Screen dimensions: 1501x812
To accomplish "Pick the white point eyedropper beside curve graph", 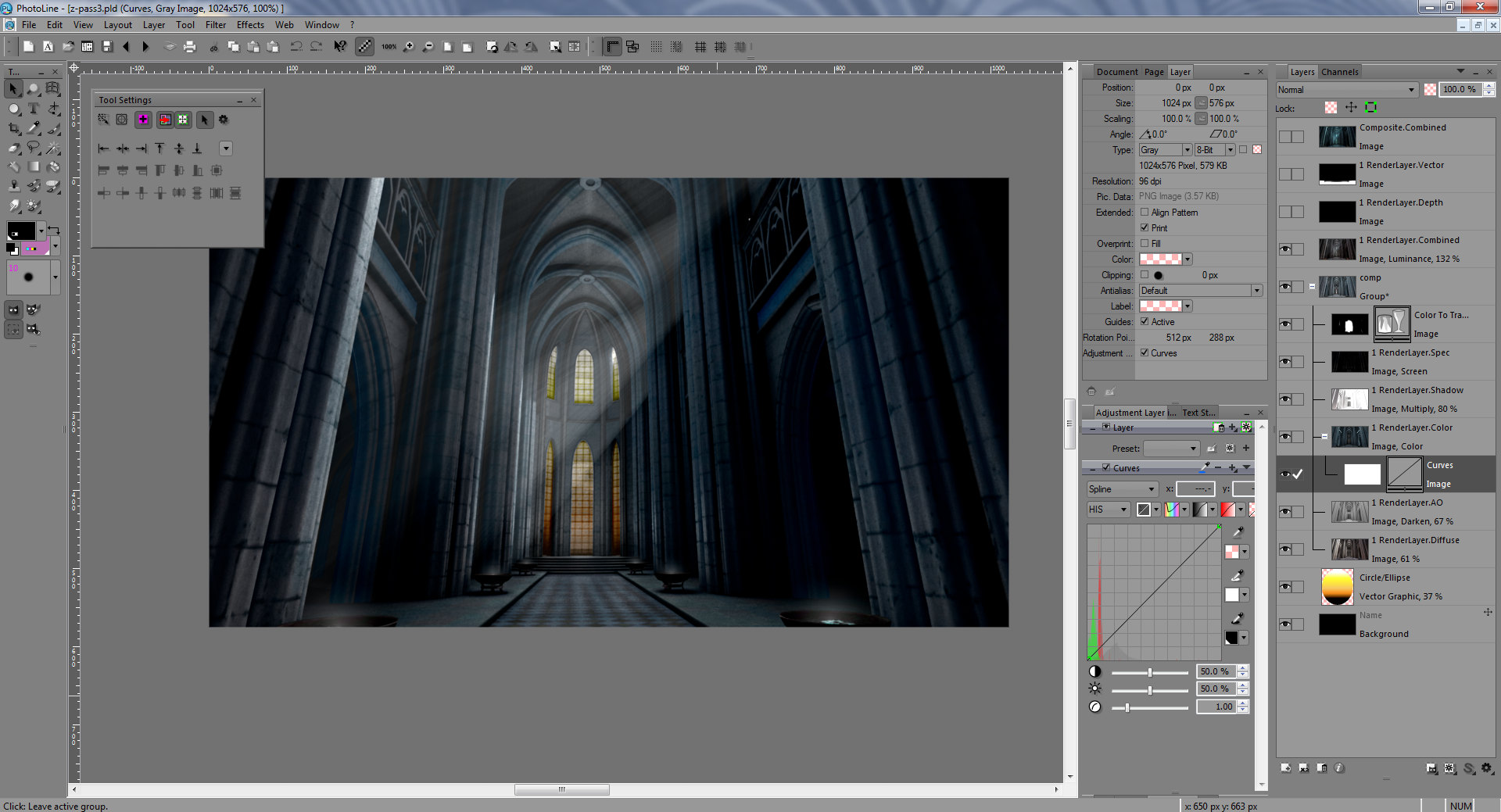I will click(1237, 576).
